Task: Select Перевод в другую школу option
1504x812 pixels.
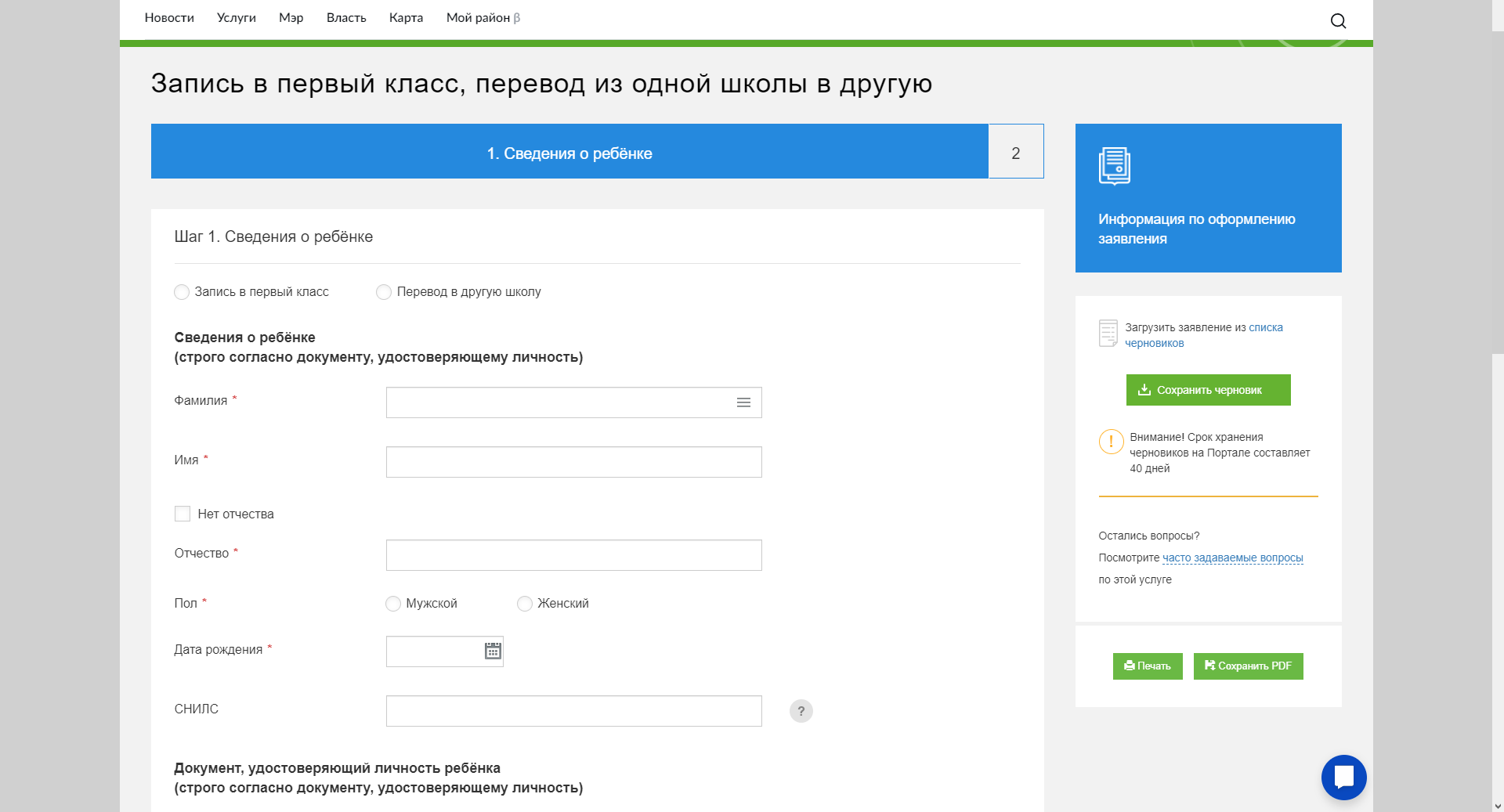Action: pos(384,292)
